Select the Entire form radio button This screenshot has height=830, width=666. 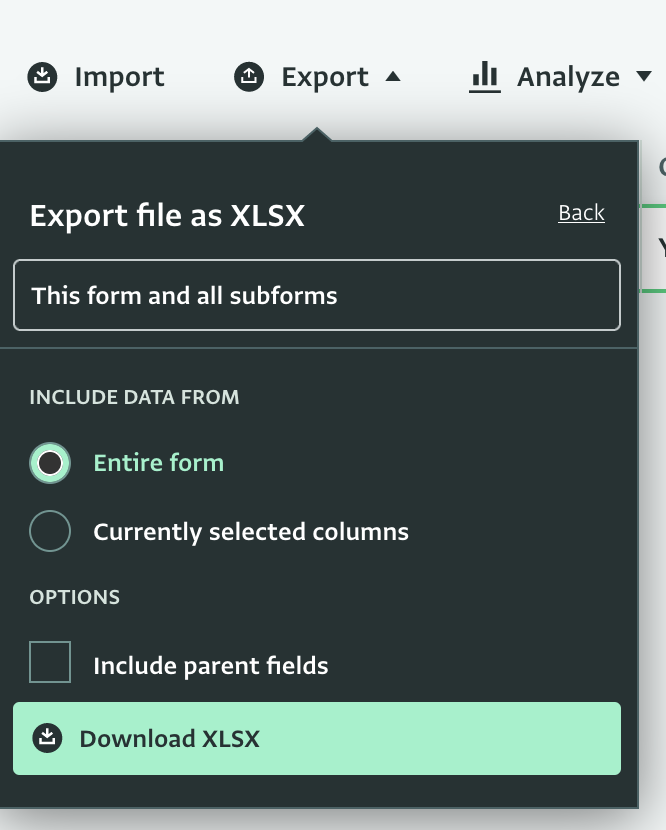tap(50, 463)
